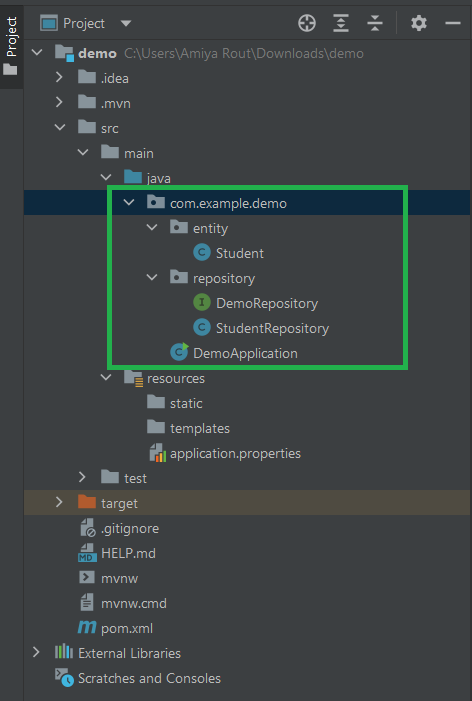The image size is (472, 701).
Task: Select the vertical Project sidebar tab
Action: coord(11,46)
